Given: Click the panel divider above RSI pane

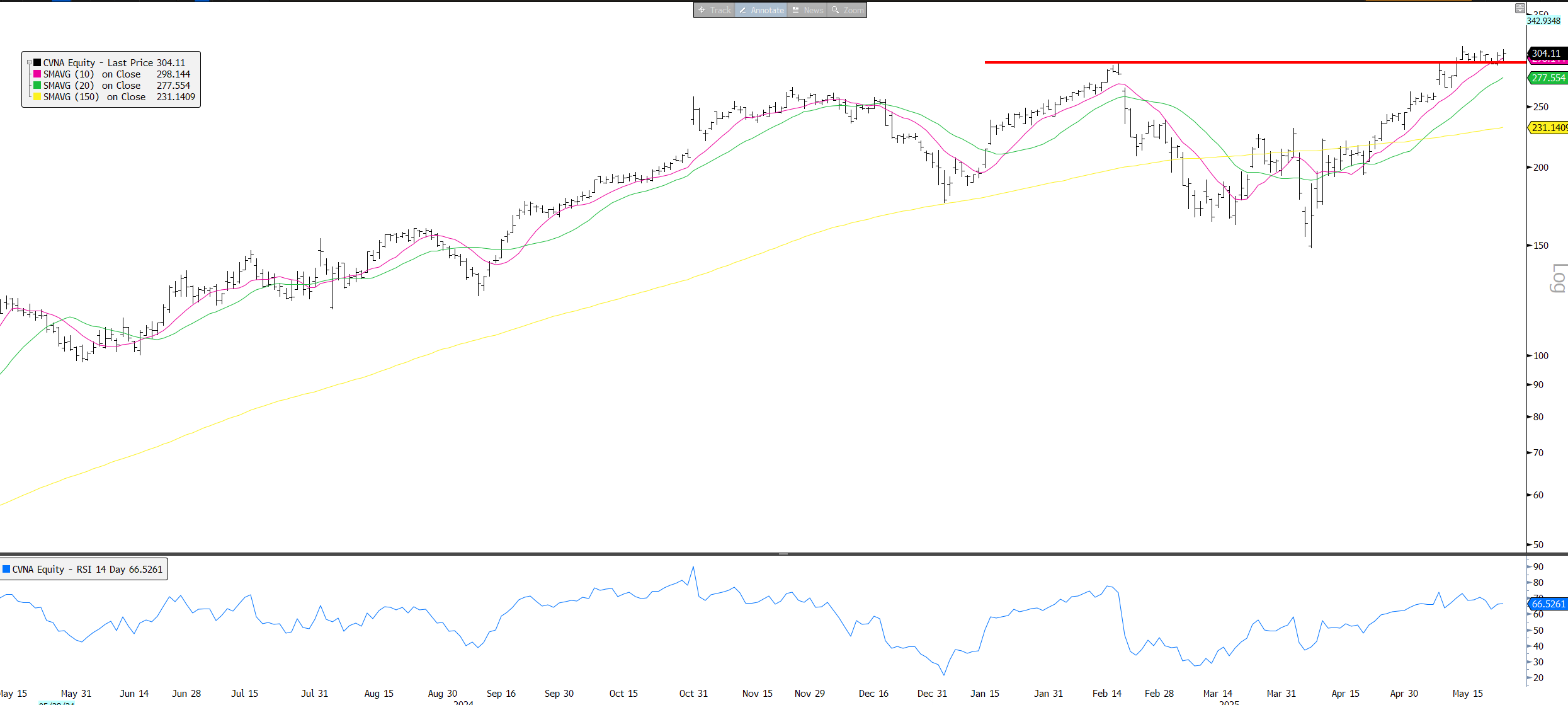Looking at the screenshot, I should pyautogui.click(x=783, y=554).
